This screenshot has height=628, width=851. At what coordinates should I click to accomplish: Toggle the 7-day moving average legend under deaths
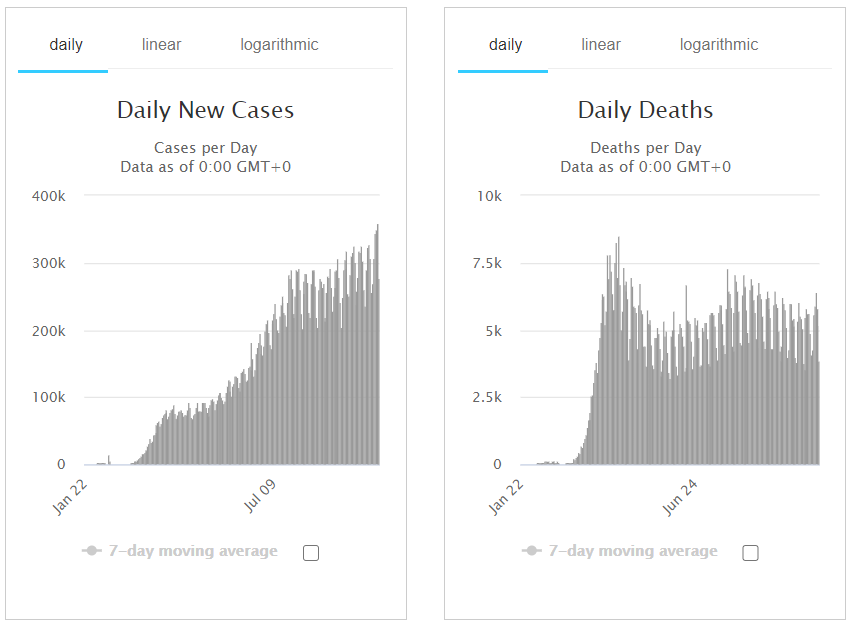634,551
